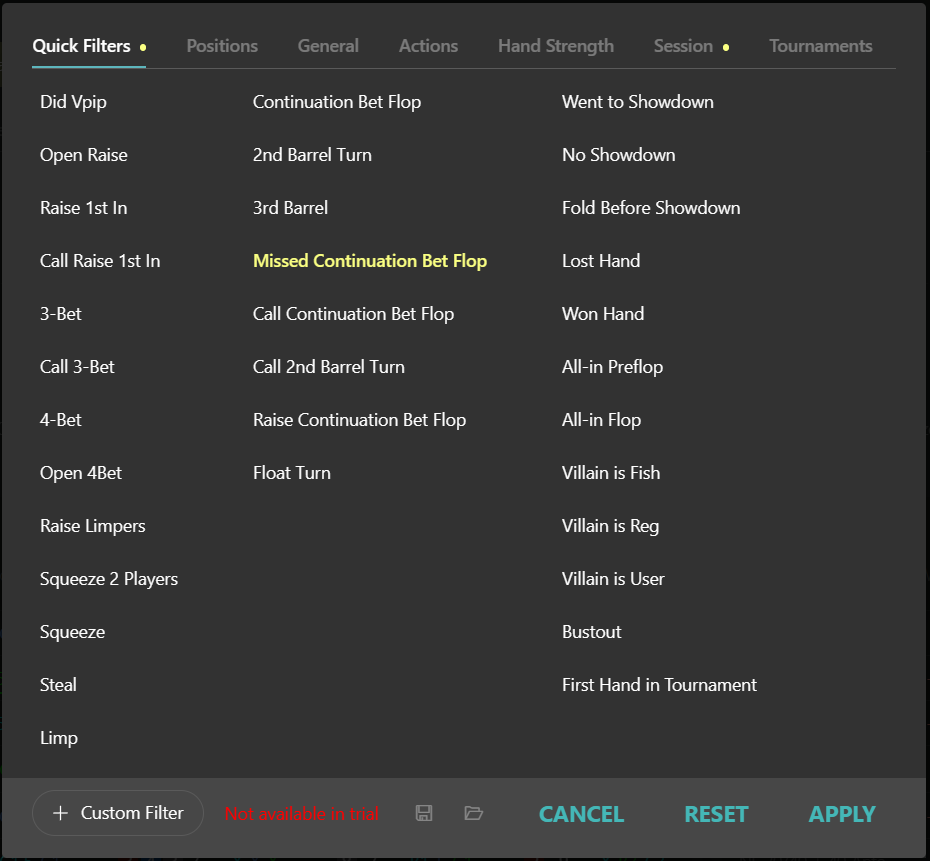Open the Actions tab
The image size is (930, 861).
tap(428, 46)
